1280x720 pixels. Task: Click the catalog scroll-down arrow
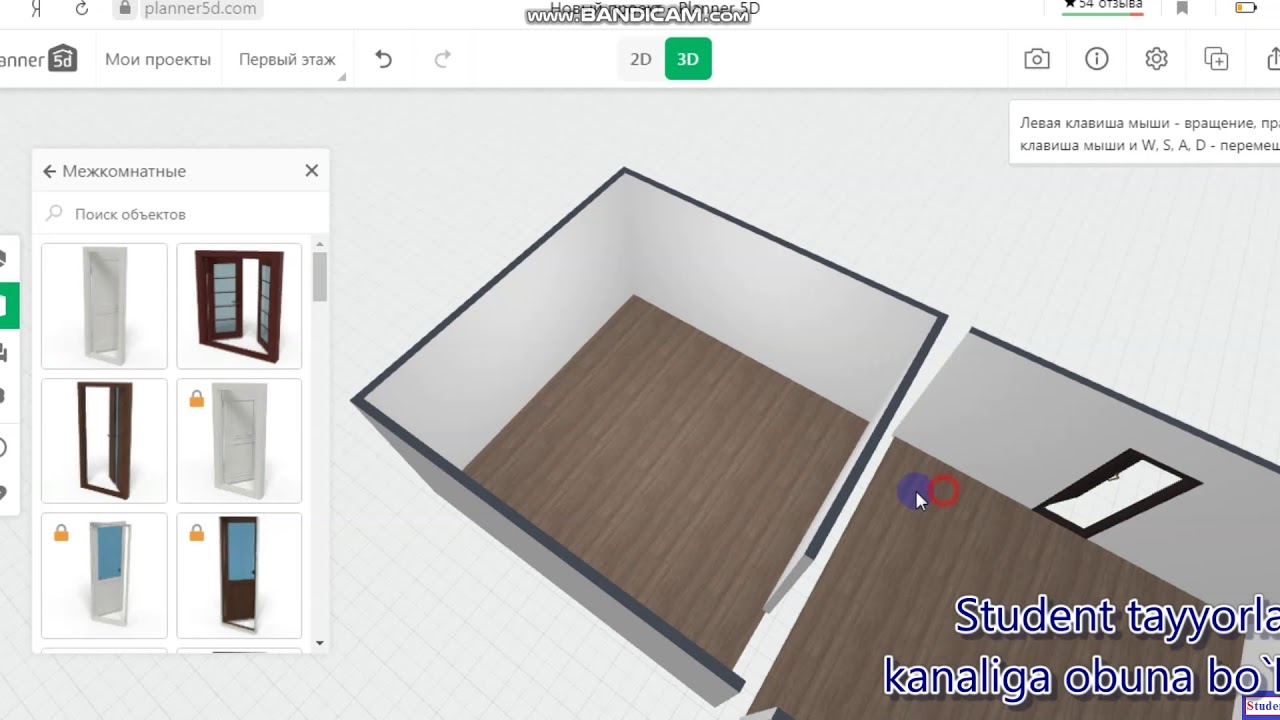coord(320,643)
